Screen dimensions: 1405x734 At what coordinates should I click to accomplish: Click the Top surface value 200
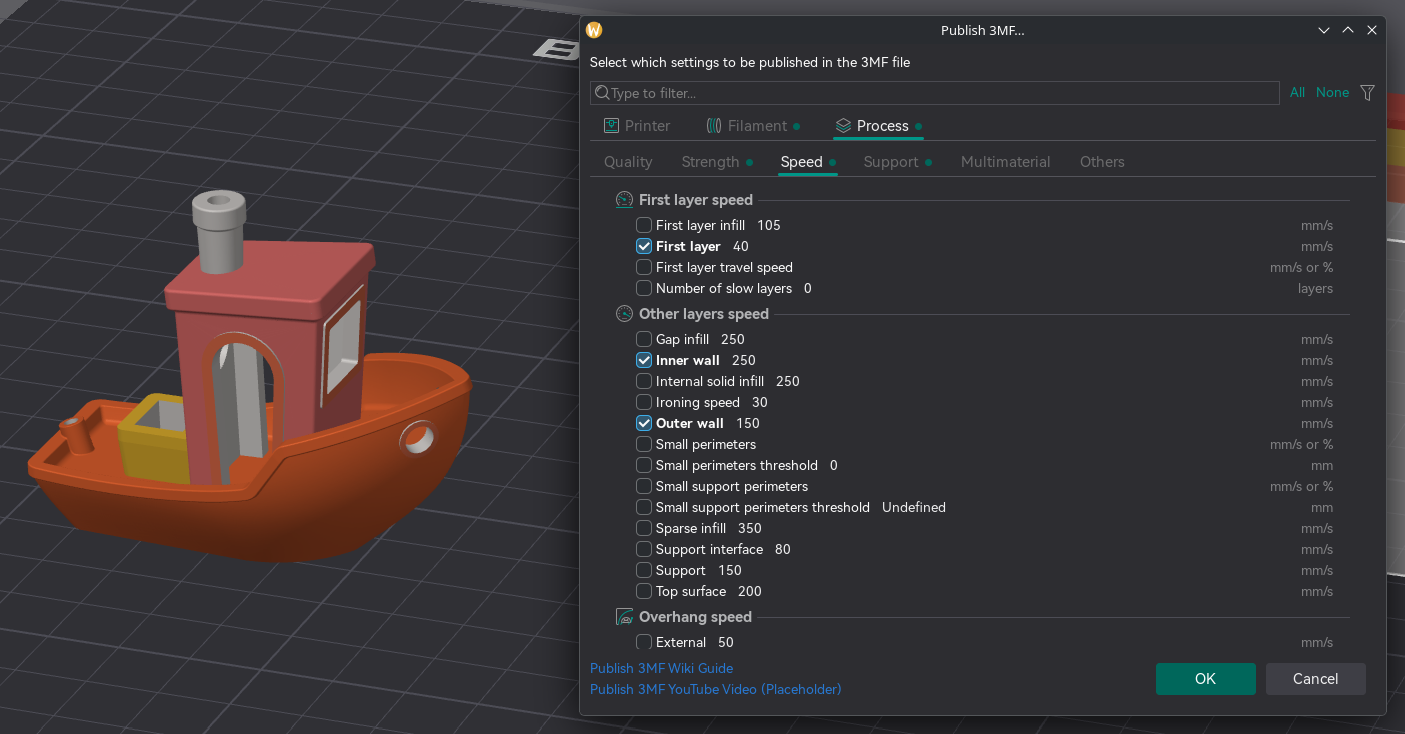click(x=750, y=591)
